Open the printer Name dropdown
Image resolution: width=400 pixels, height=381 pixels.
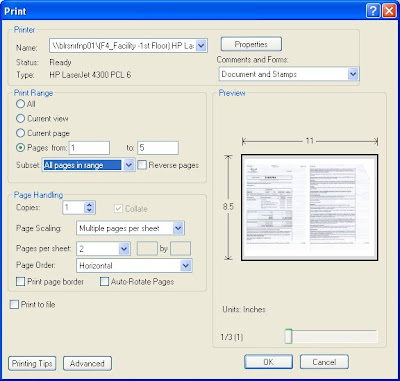(201, 45)
